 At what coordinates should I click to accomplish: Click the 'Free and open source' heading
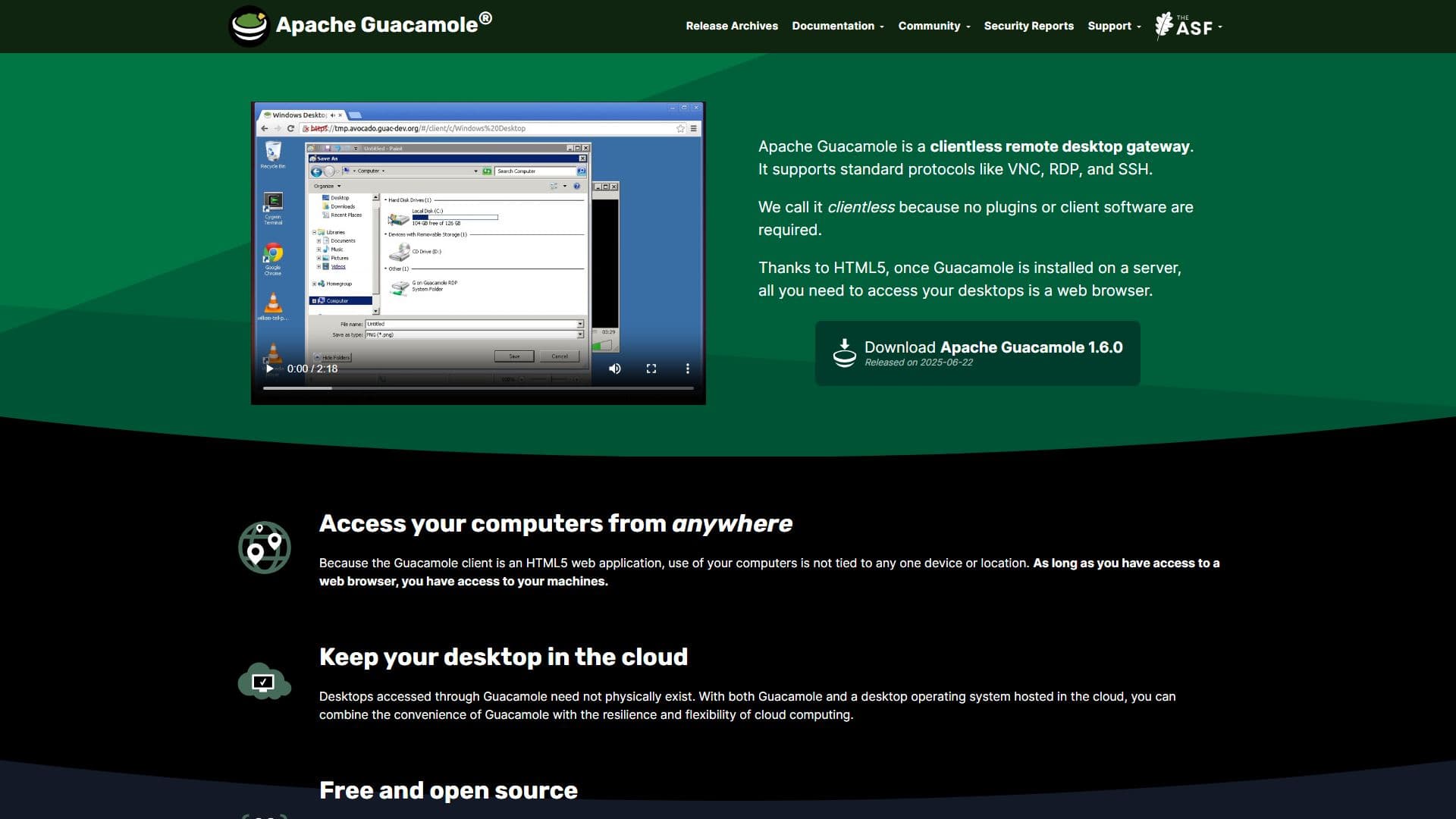coord(448,790)
